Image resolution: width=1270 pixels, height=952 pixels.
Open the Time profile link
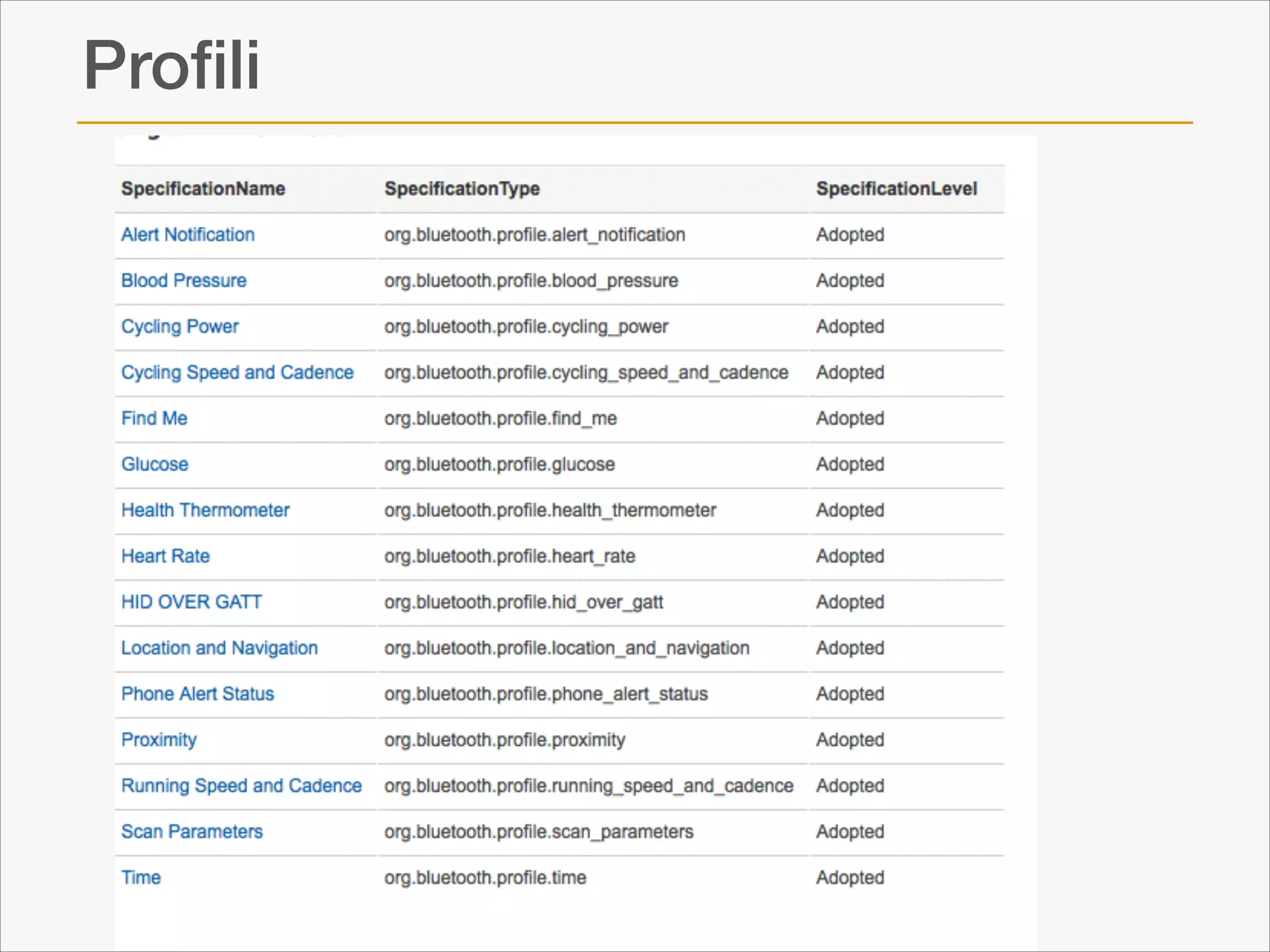pyautogui.click(x=141, y=877)
